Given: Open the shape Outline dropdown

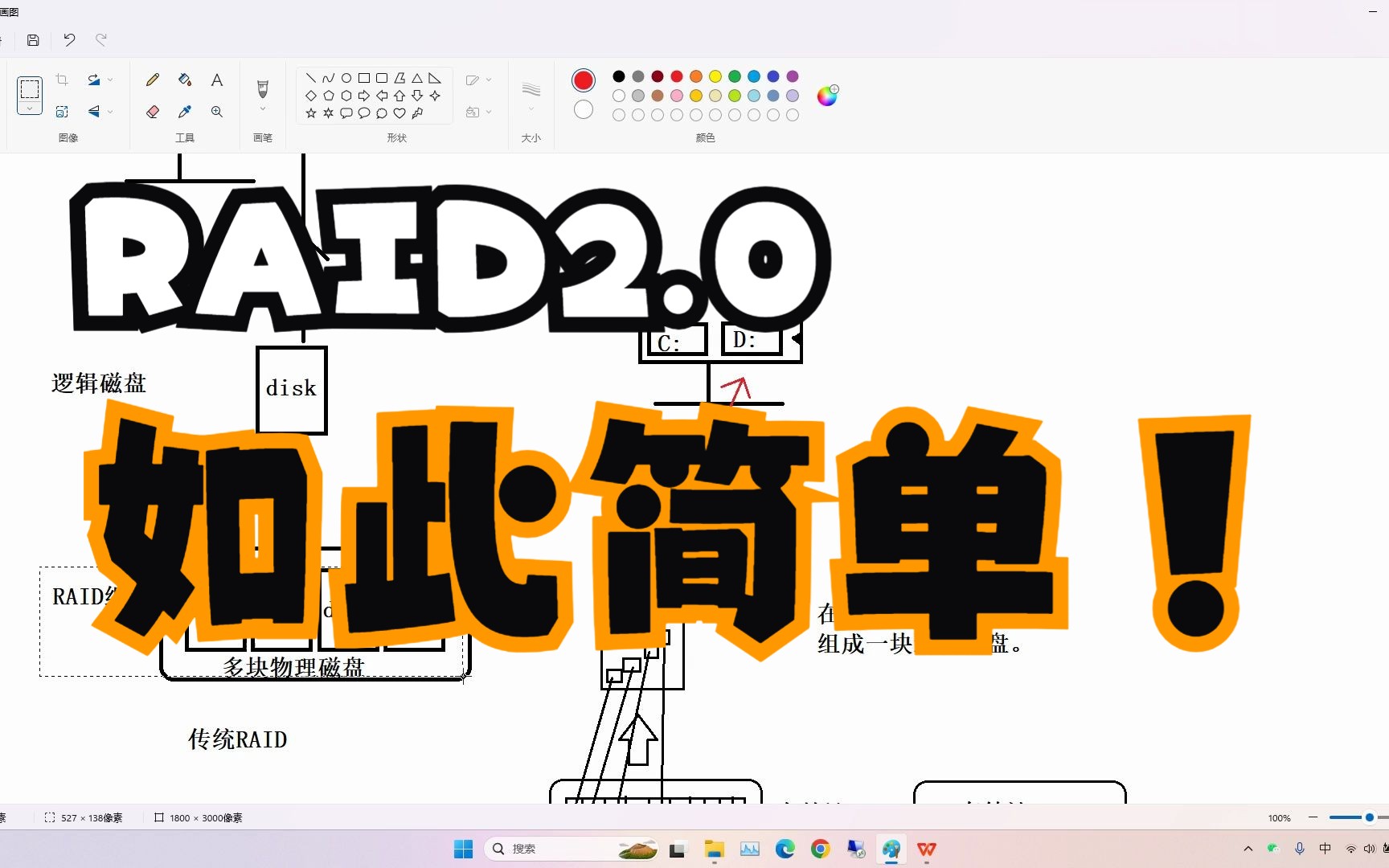Looking at the screenshot, I should tap(478, 80).
